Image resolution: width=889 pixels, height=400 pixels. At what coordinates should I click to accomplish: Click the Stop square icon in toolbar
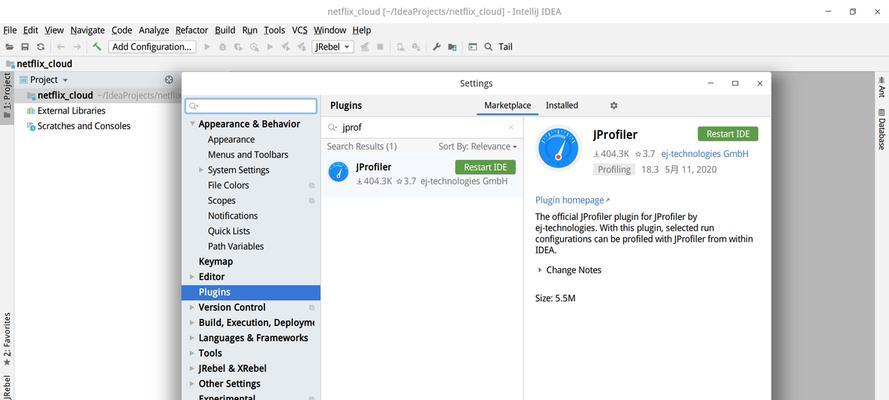(380, 47)
